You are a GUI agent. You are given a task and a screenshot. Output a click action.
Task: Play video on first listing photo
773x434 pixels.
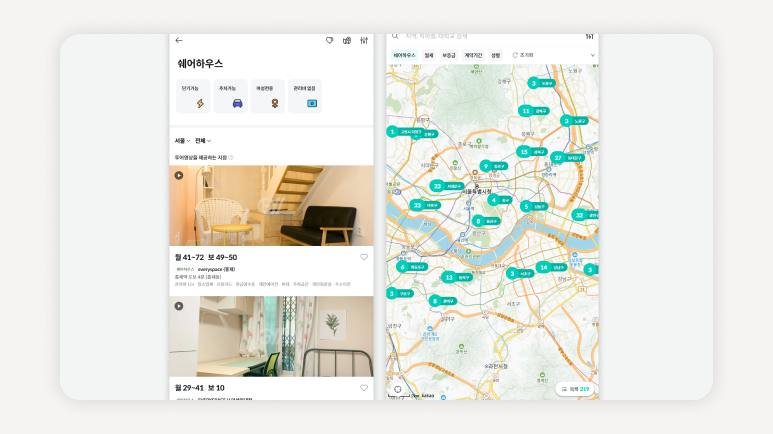[x=179, y=175]
